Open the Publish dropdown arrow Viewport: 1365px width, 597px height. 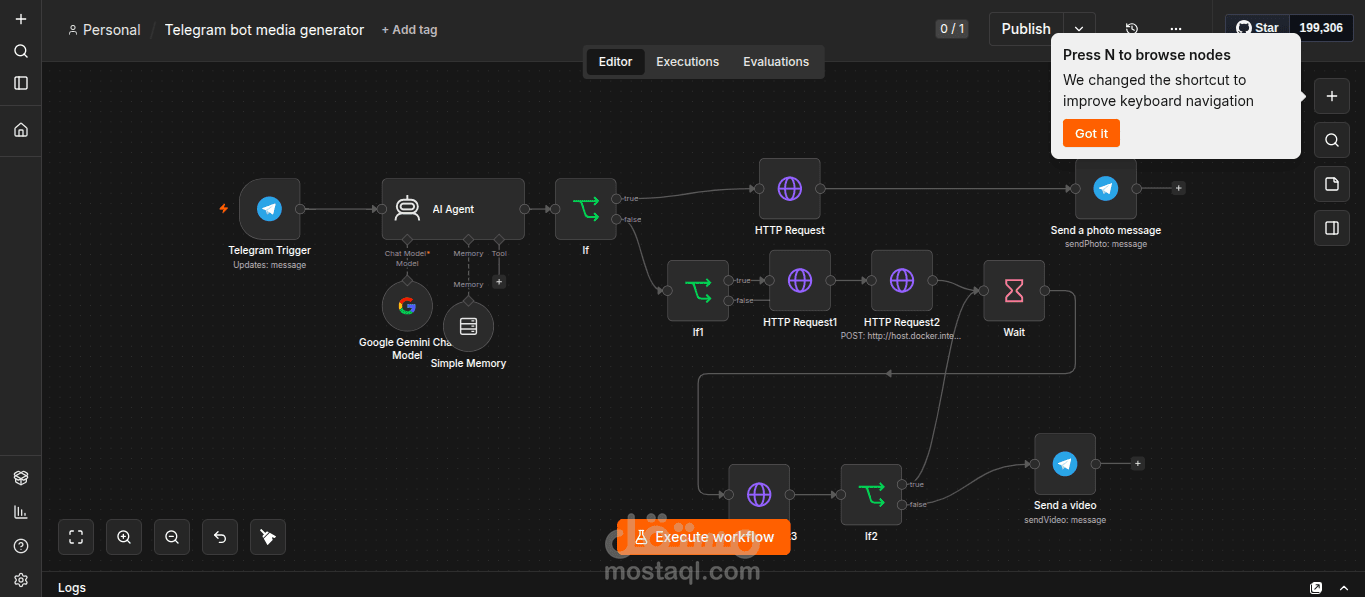coord(1078,29)
